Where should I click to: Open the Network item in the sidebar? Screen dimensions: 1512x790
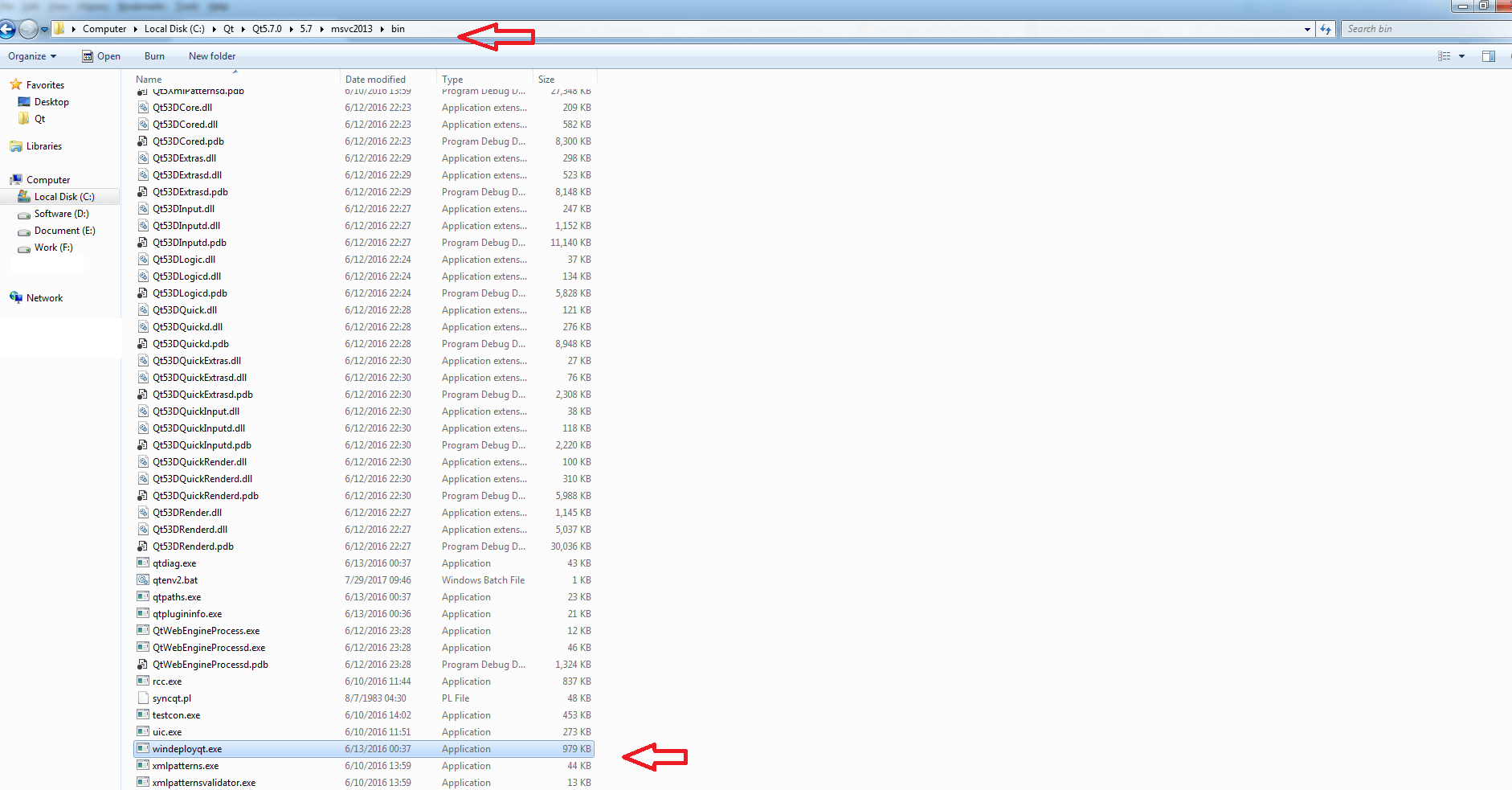click(x=43, y=297)
